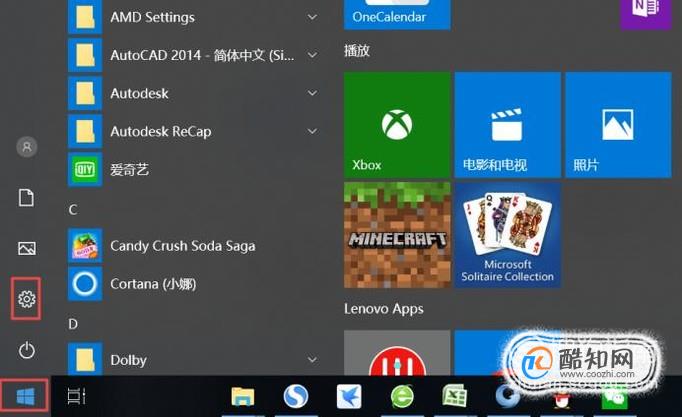This screenshot has height=417, width=682.
Task: Open the Documents icon in Start sidebar
Action: click(x=27, y=198)
